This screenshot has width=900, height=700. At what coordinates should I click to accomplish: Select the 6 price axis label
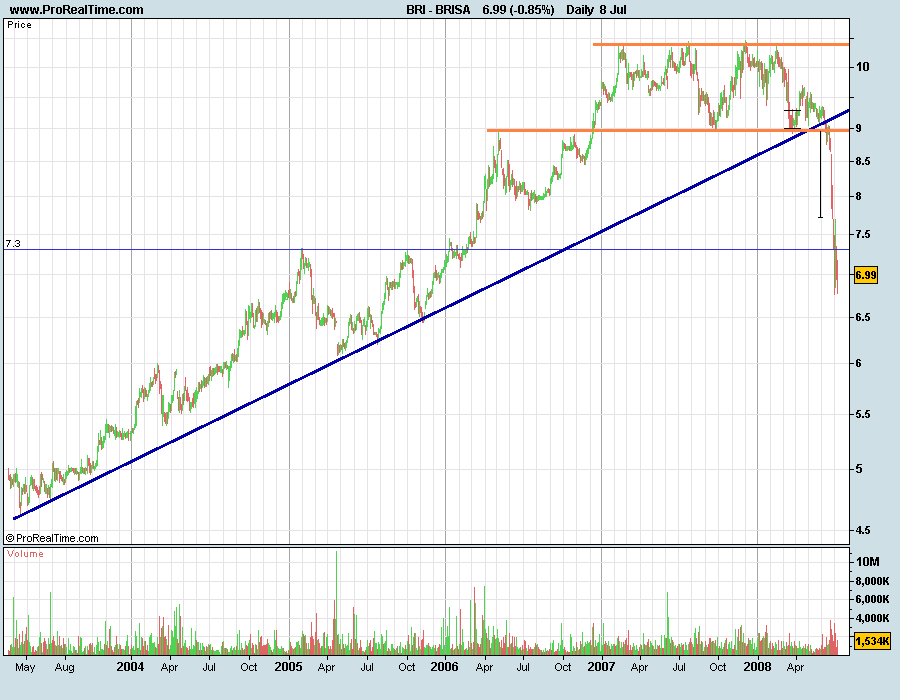point(858,363)
